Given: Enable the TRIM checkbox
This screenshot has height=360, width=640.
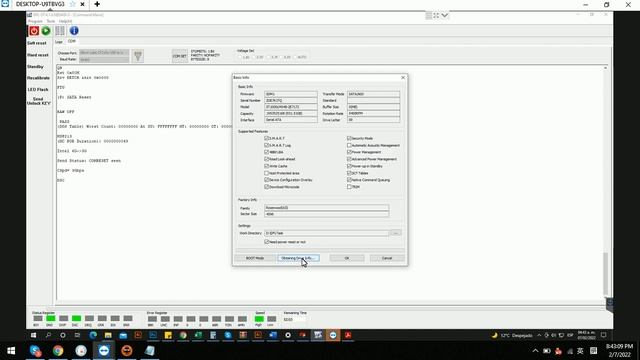Looking at the screenshot, I should (x=349, y=187).
